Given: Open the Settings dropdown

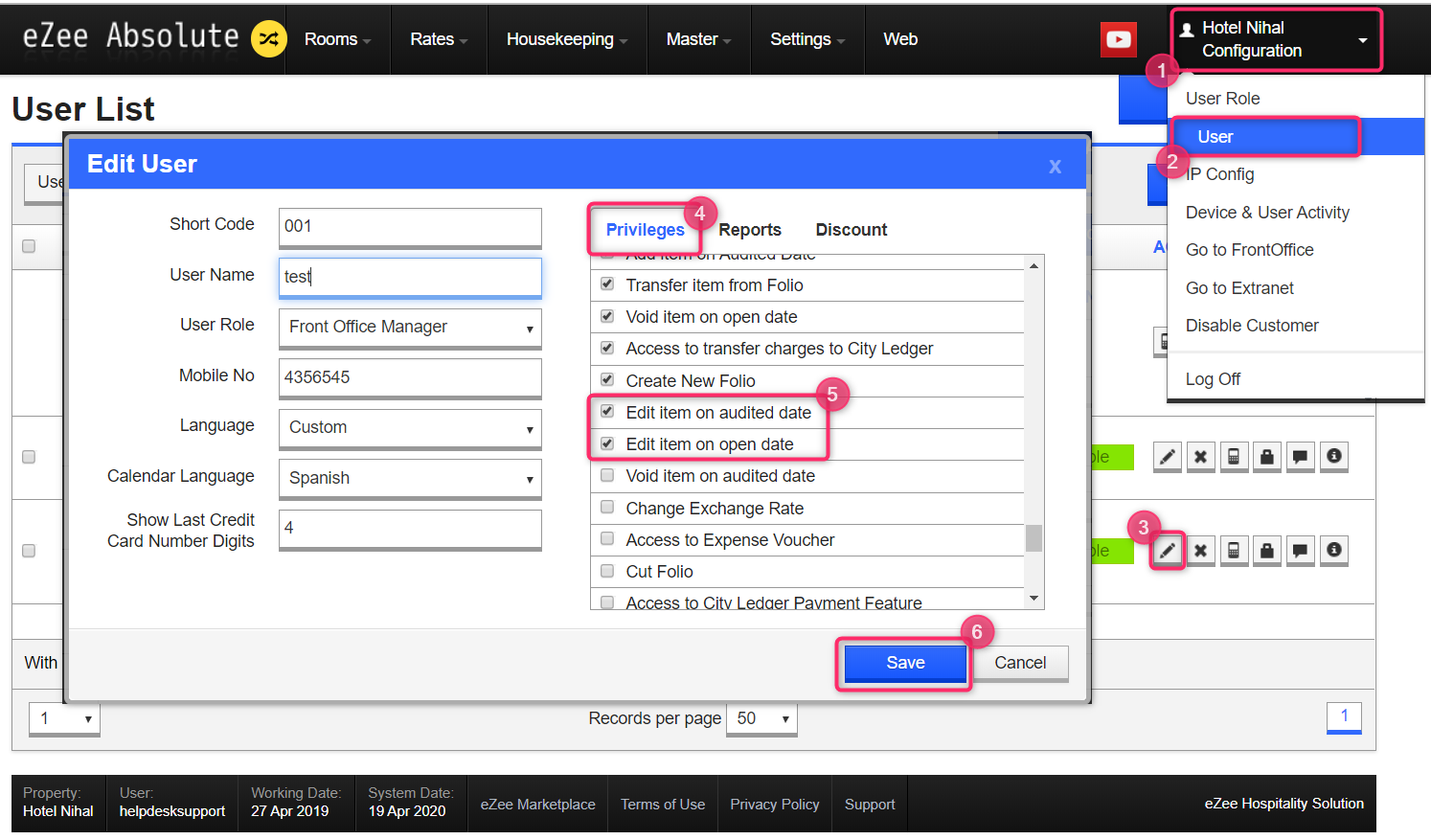Looking at the screenshot, I should [x=807, y=39].
